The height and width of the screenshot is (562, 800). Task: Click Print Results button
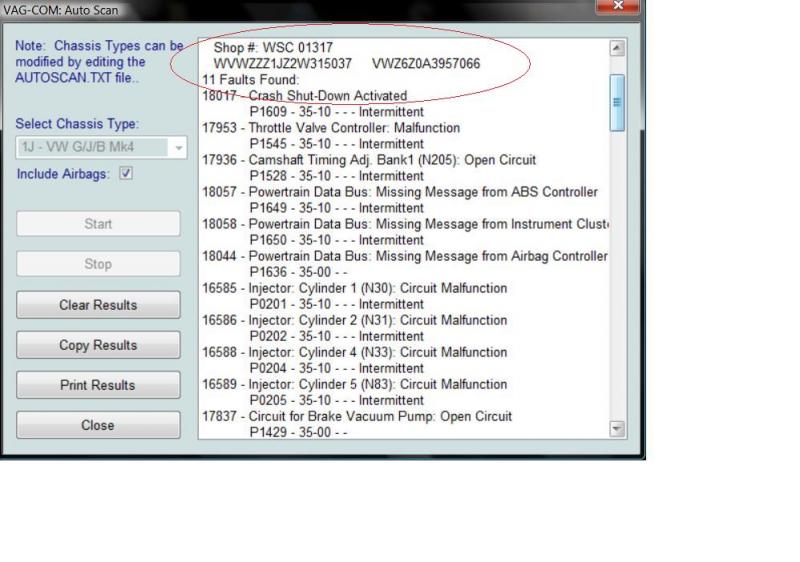pyautogui.click(x=98, y=385)
